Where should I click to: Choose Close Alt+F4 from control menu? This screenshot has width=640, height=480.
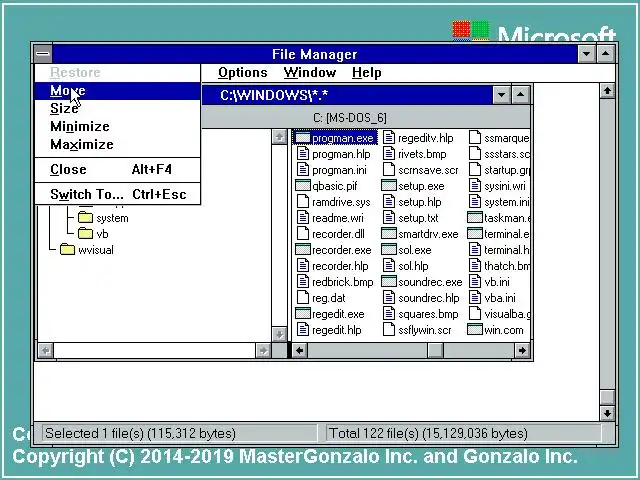[x=118, y=169]
